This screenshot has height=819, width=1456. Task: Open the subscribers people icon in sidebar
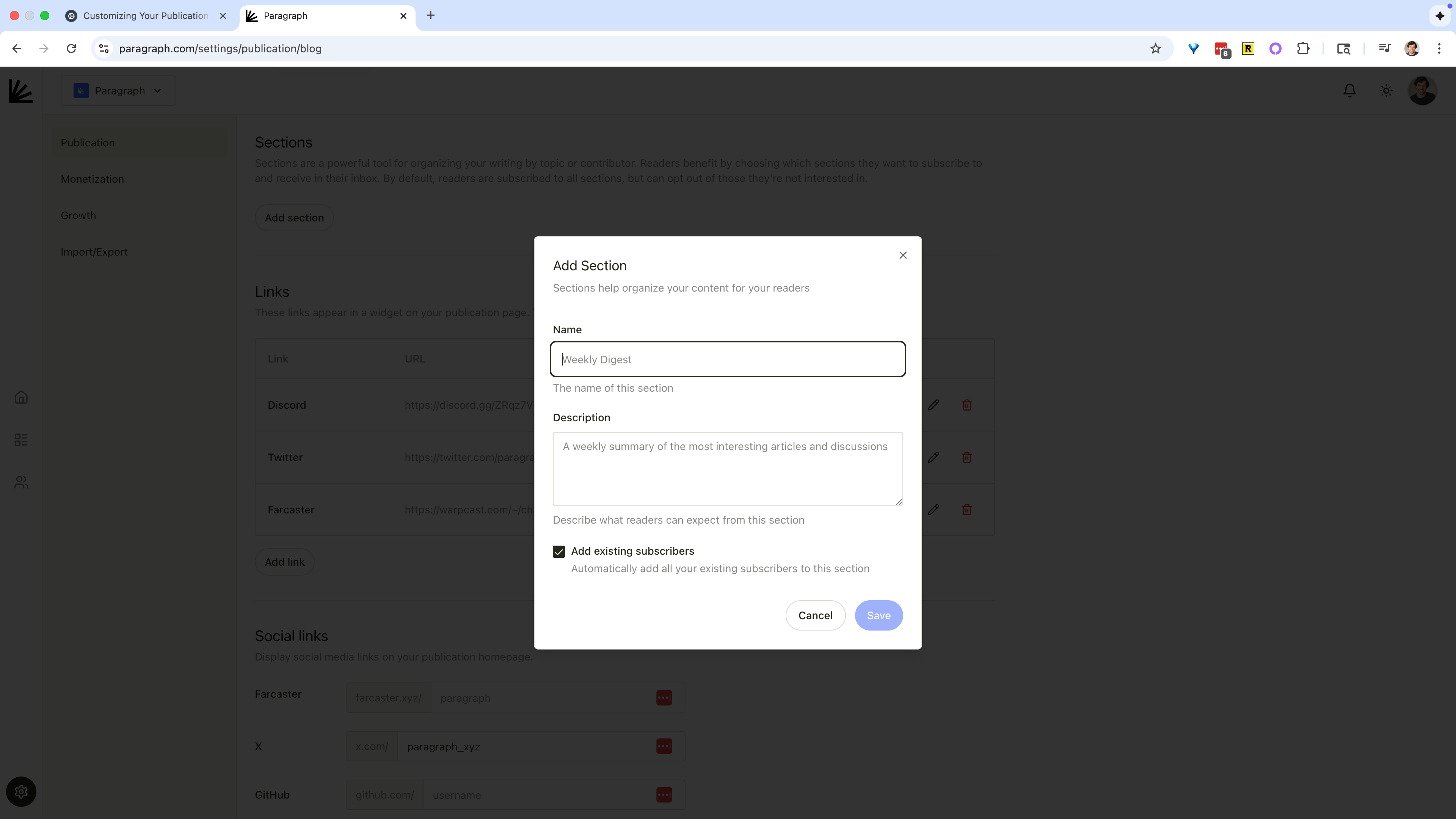pyautogui.click(x=21, y=482)
